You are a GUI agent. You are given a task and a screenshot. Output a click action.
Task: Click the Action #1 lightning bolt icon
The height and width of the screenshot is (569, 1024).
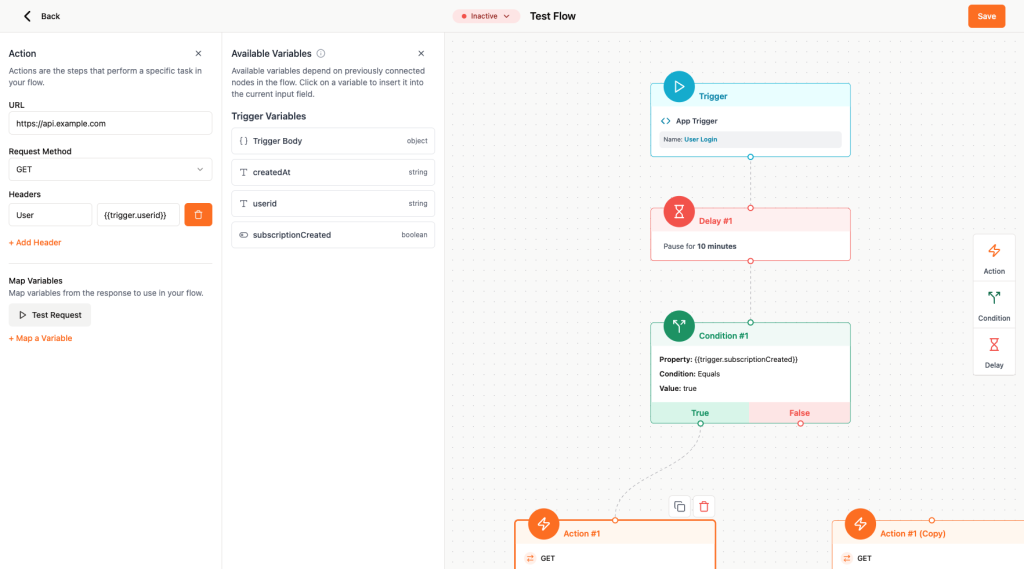pos(544,524)
